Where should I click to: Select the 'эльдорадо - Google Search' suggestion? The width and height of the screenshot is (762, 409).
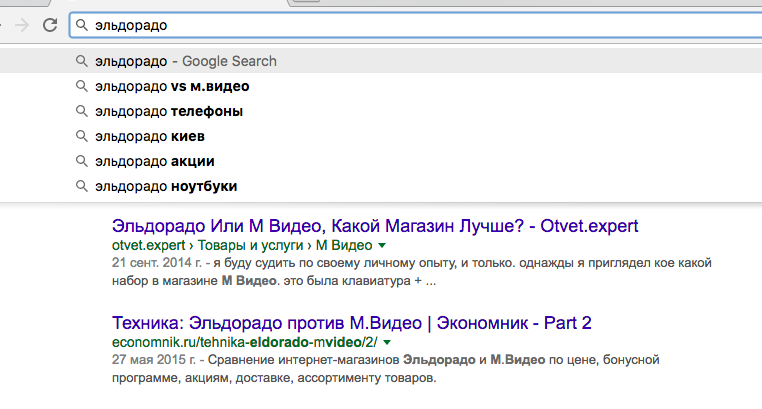186,61
